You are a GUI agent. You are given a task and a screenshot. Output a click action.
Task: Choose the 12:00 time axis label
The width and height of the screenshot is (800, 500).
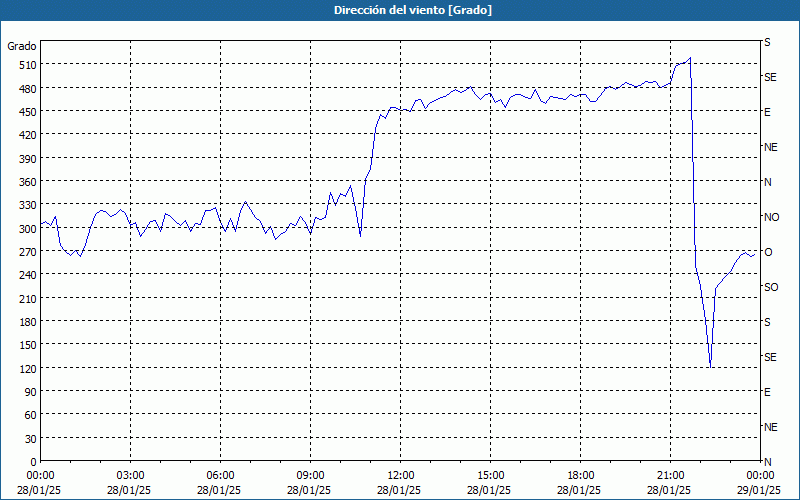click(401, 476)
